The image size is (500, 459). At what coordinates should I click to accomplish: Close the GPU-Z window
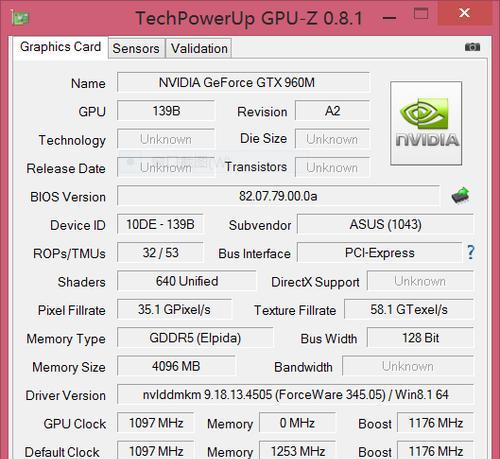pyautogui.click(x=464, y=13)
